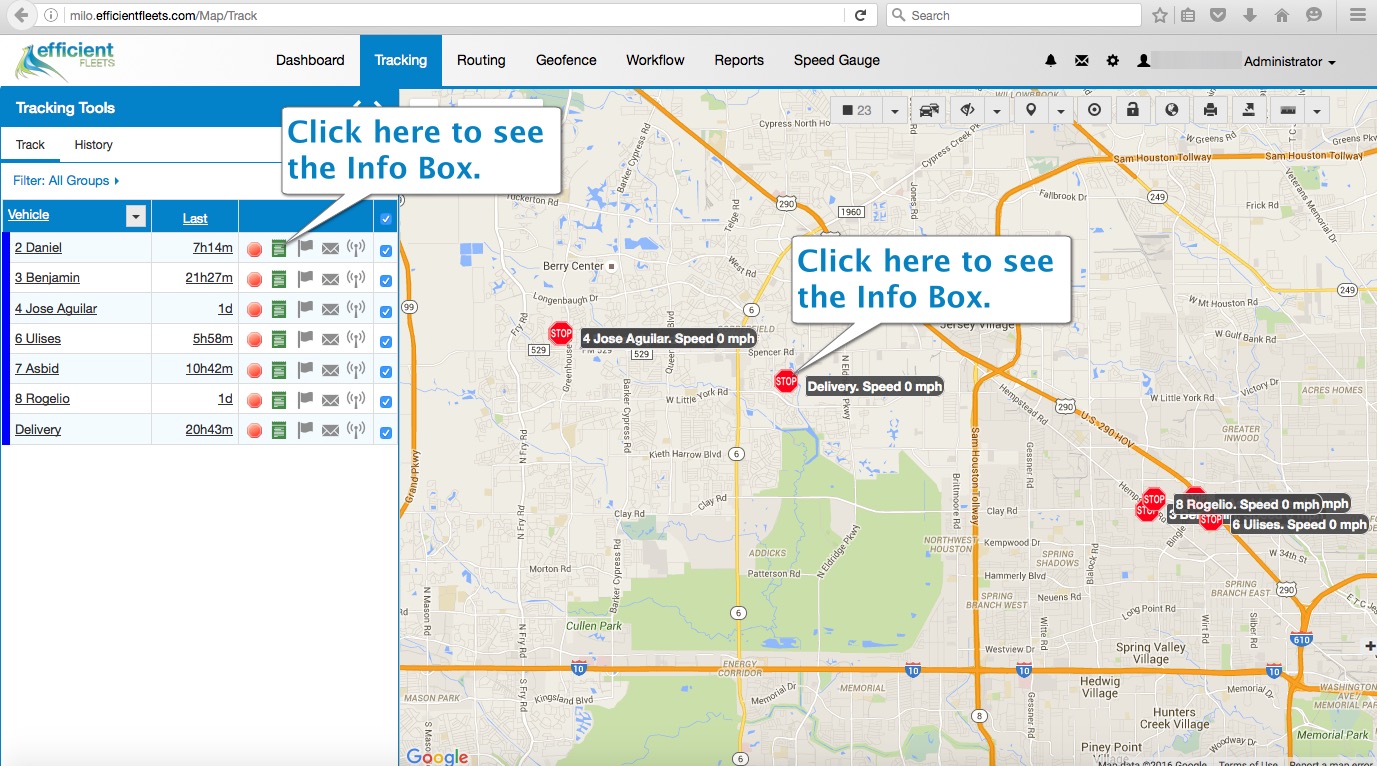This screenshot has width=1377, height=766.
Task: Click the red status icon for Delivery
Action: [254, 431]
